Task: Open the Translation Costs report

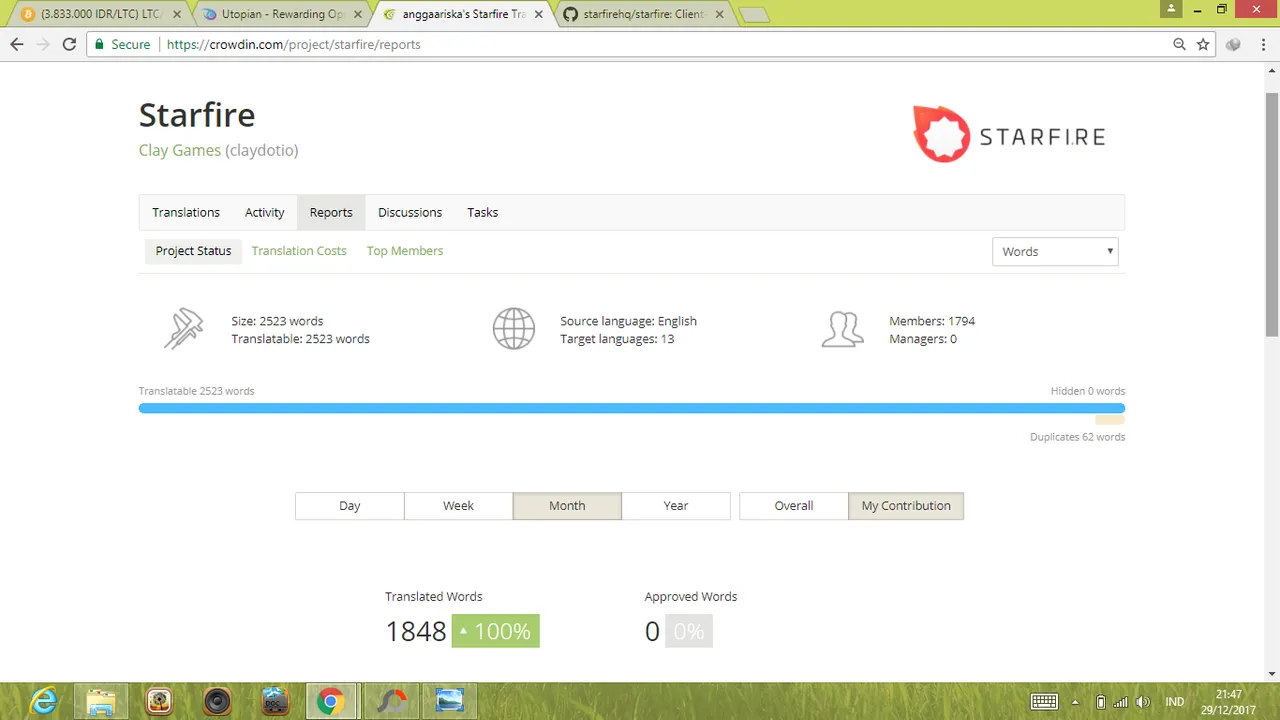Action: pos(299,251)
